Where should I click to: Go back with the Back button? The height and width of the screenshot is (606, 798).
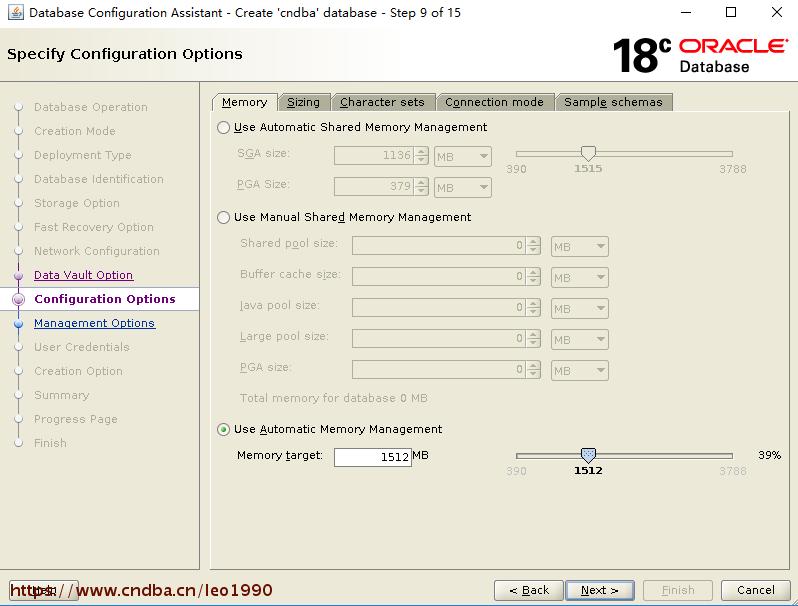pyautogui.click(x=529, y=590)
